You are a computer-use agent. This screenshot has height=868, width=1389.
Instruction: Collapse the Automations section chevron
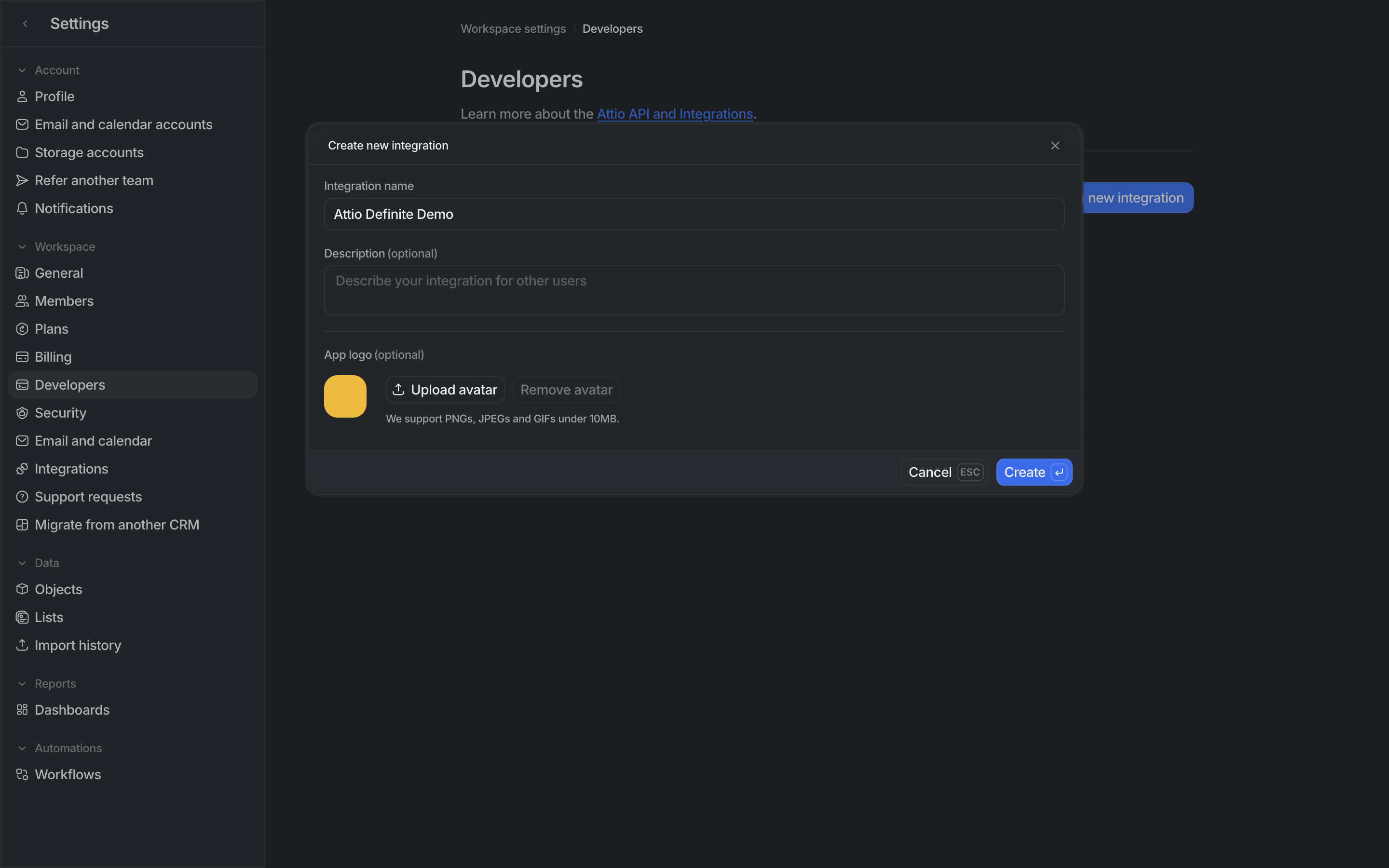(x=22, y=748)
